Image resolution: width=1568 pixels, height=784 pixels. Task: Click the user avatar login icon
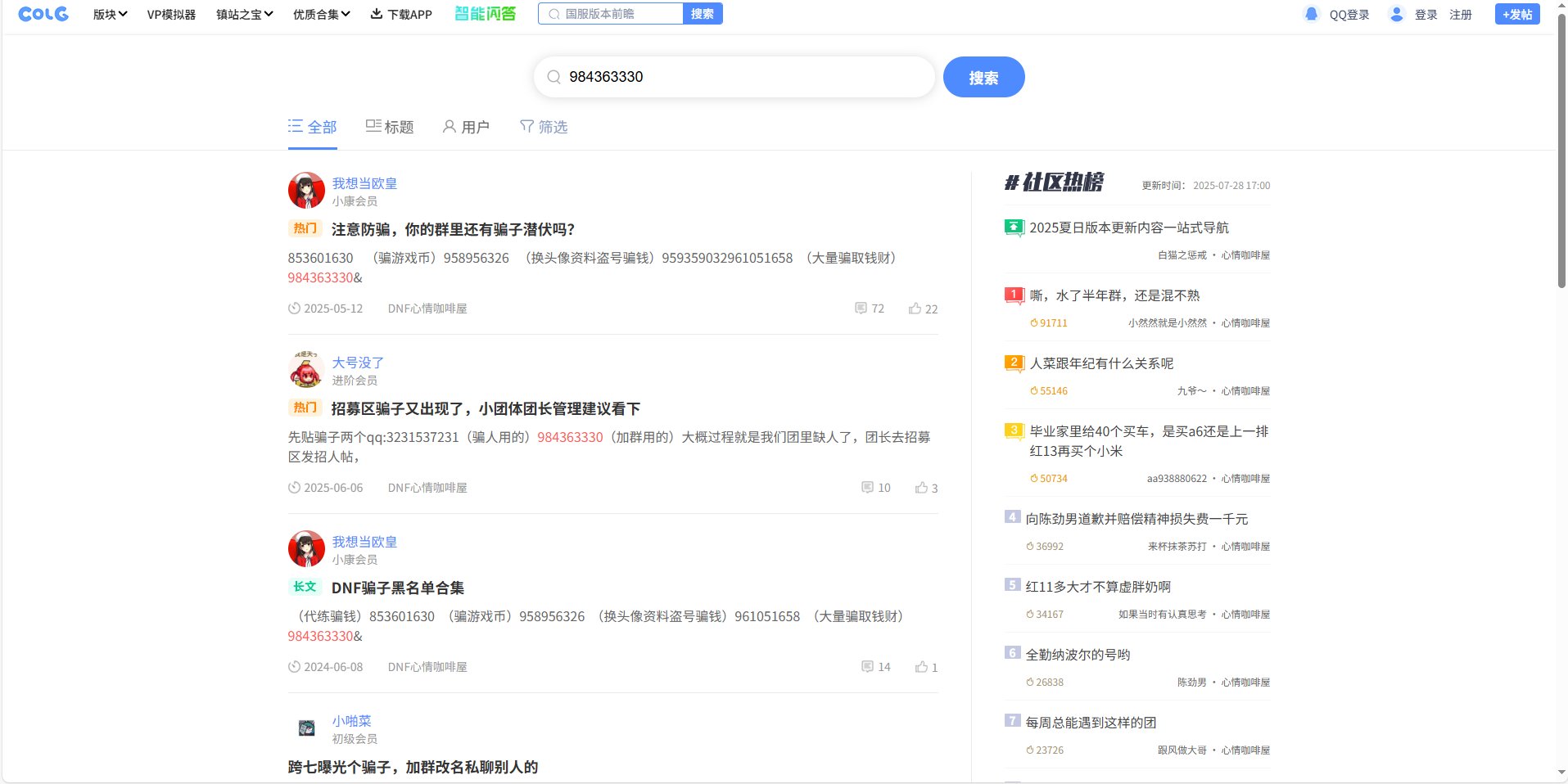(x=1397, y=14)
